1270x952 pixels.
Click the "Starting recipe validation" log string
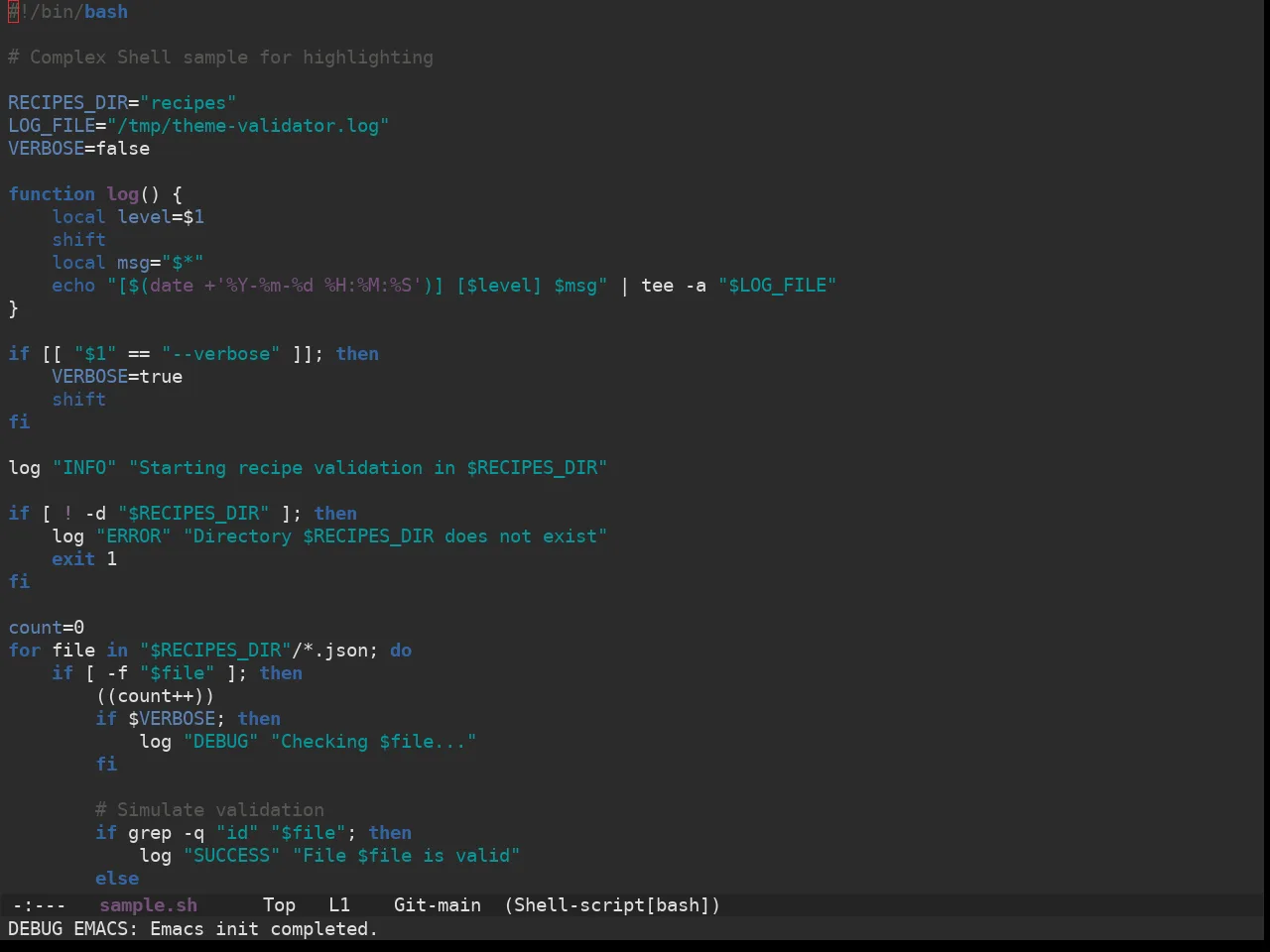pos(368,468)
